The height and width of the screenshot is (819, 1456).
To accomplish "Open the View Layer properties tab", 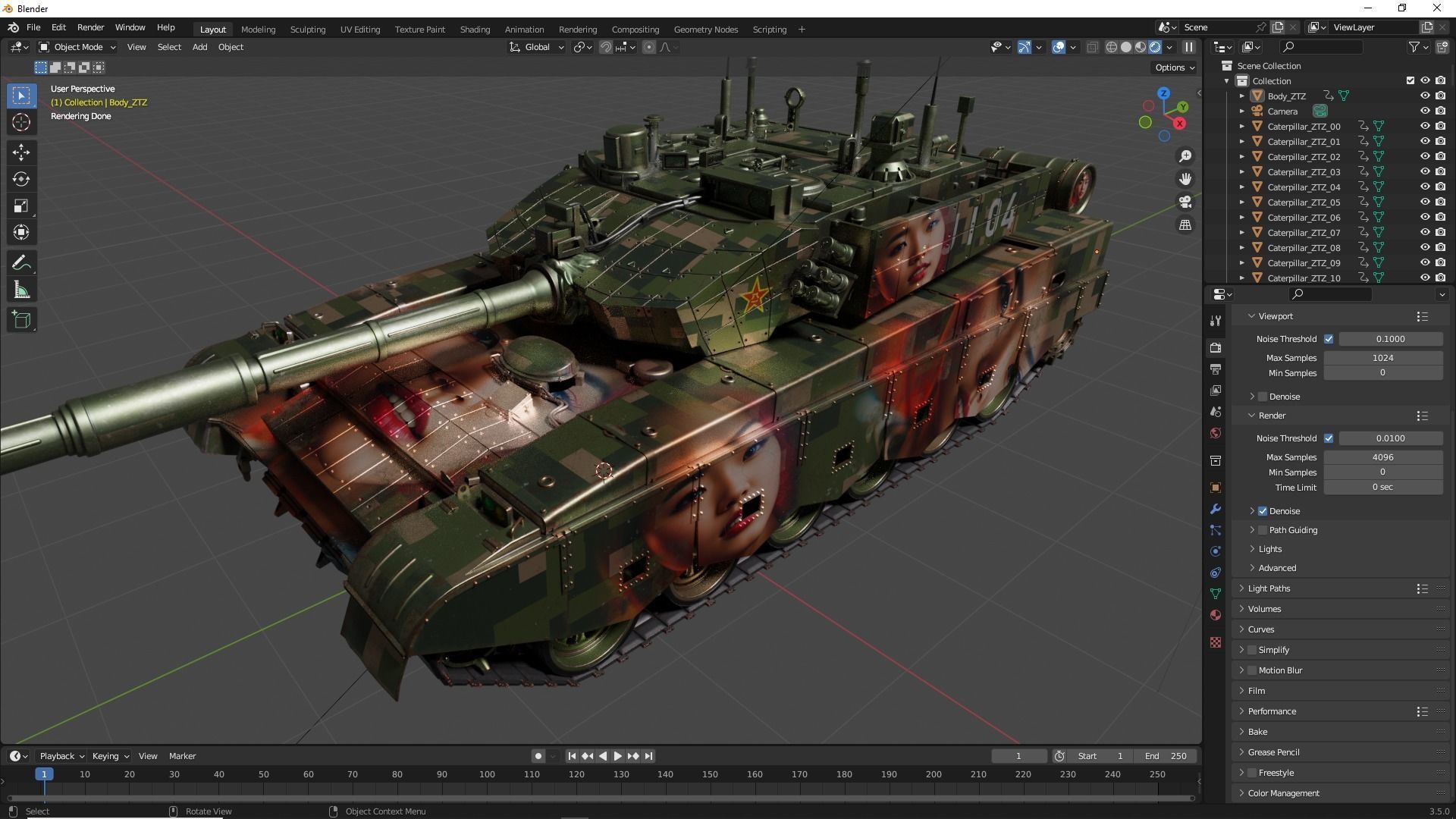I will pos(1216,390).
